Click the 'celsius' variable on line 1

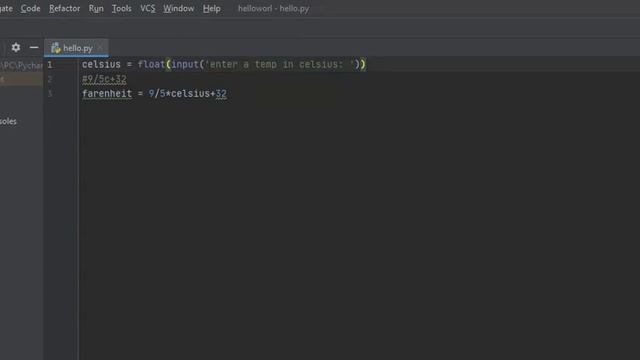(x=101, y=64)
